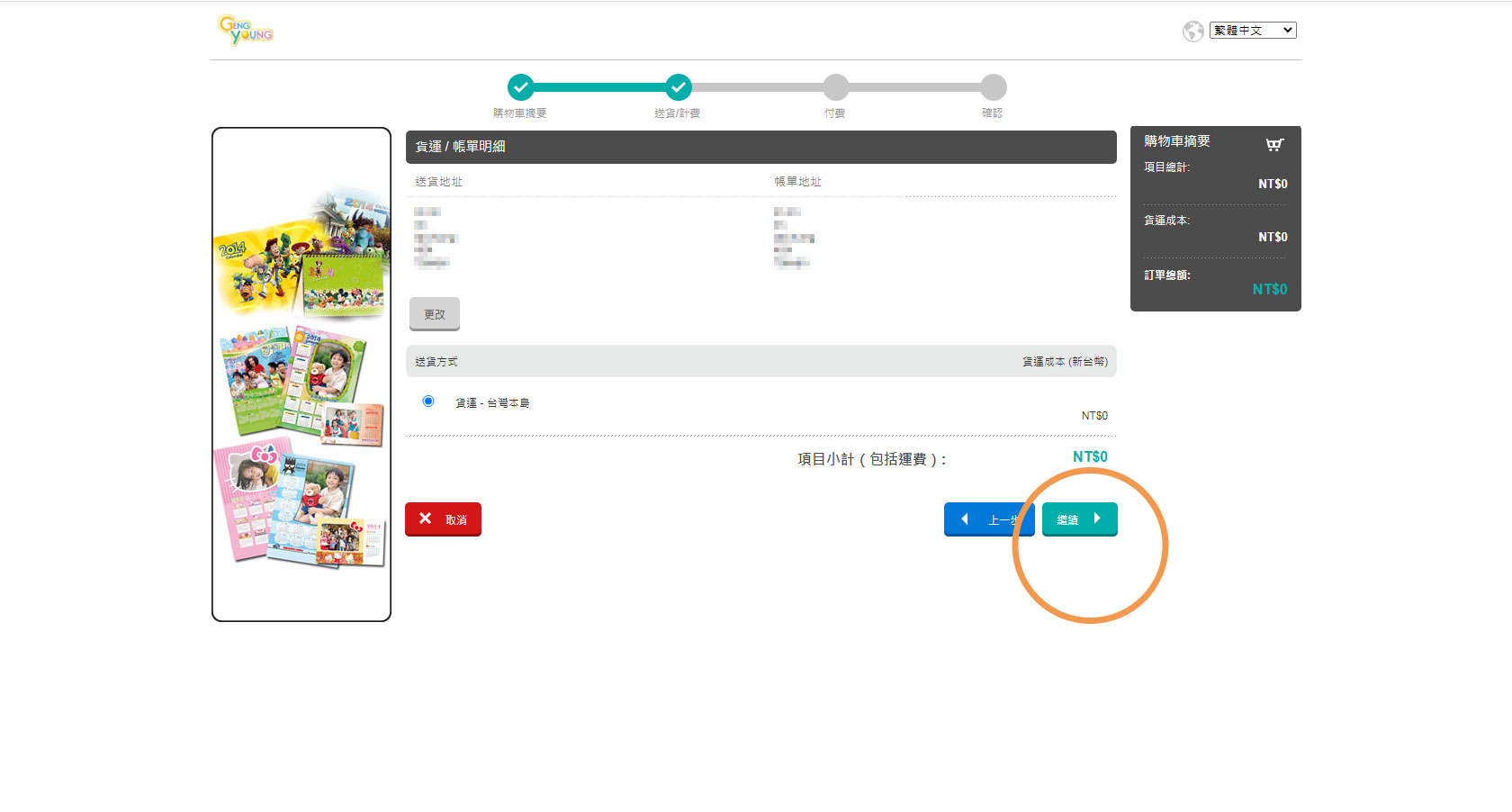Click the left arrow on 上一步 button
Image resolution: width=1512 pixels, height=812 pixels.
[965, 519]
